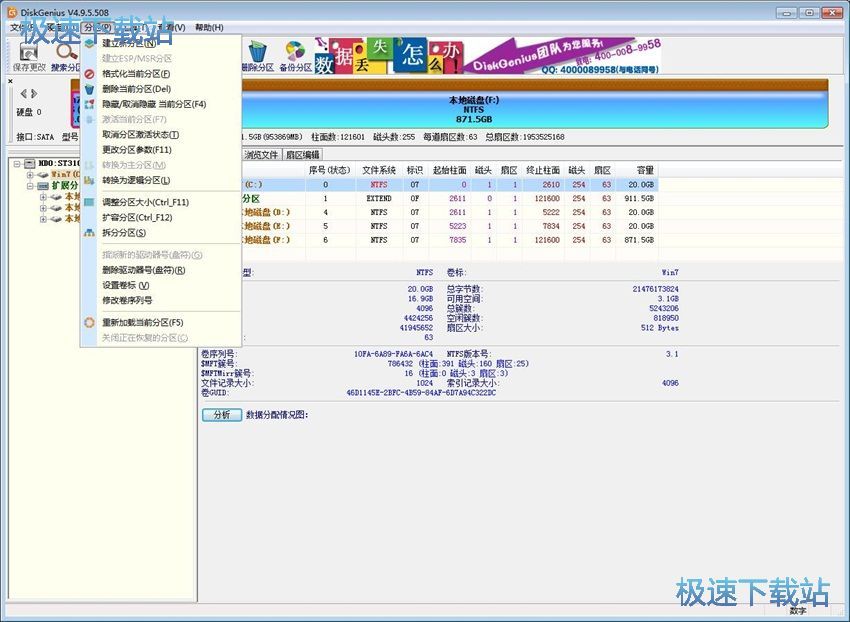Sort by the 标识 column header

pos(415,170)
